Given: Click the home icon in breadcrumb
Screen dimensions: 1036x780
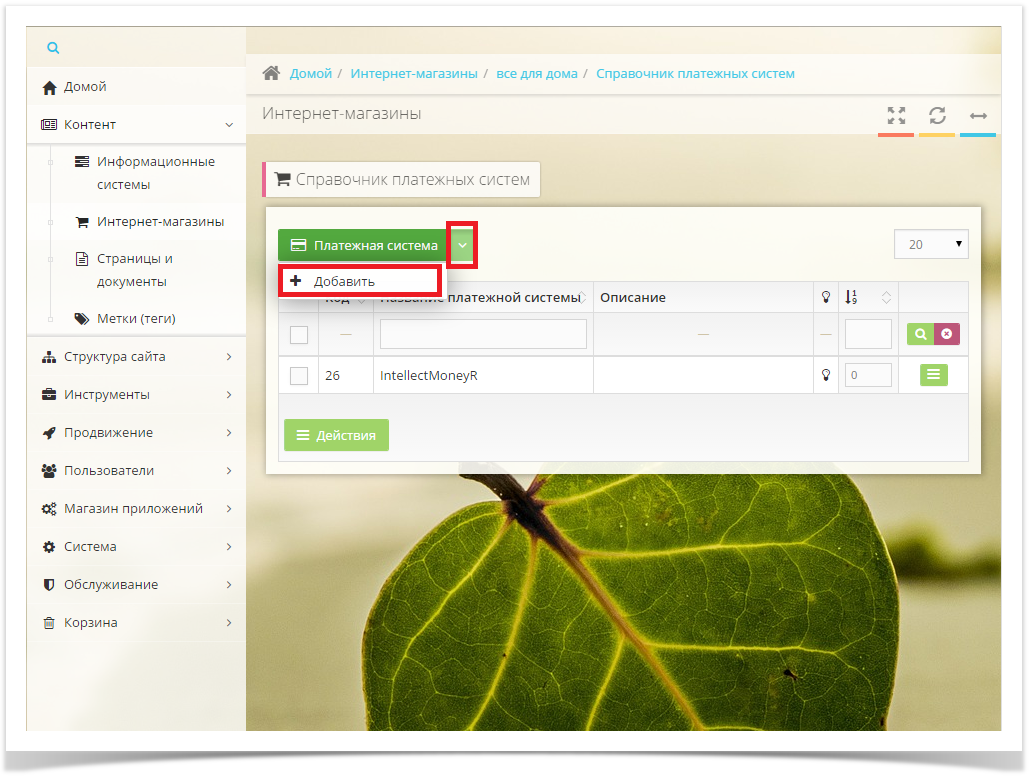Looking at the screenshot, I should [271, 73].
